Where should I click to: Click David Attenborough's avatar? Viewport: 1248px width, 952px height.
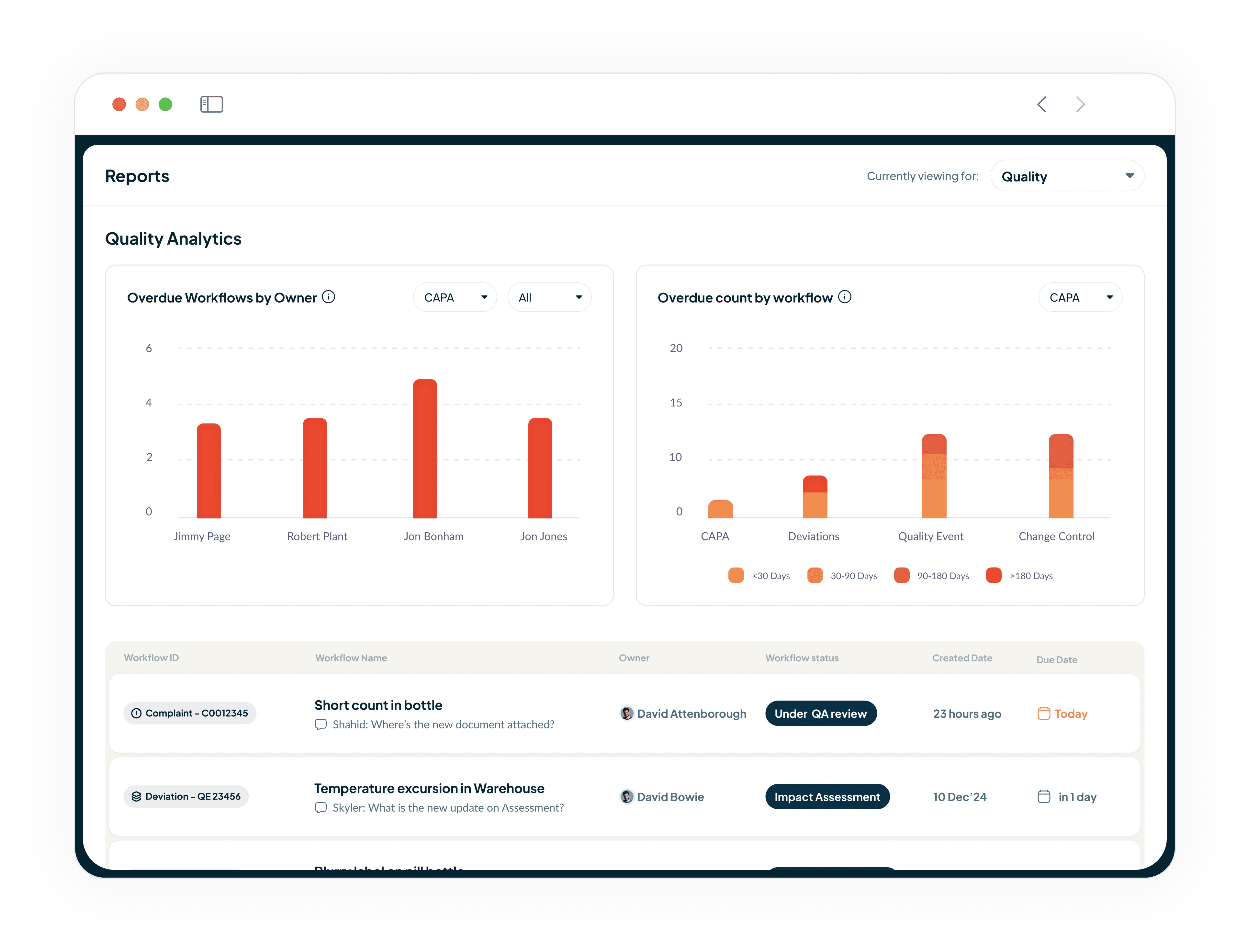tap(626, 714)
